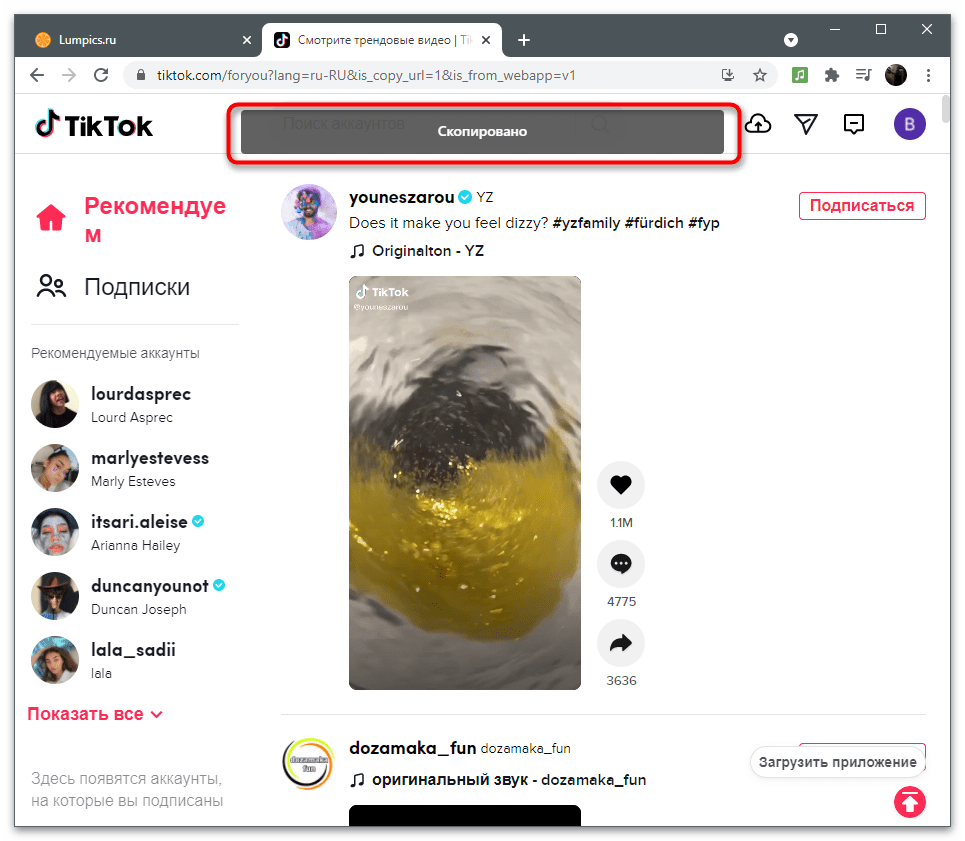This screenshot has width=965, height=841.
Task: Play the youneszarou video
Action: (x=465, y=483)
